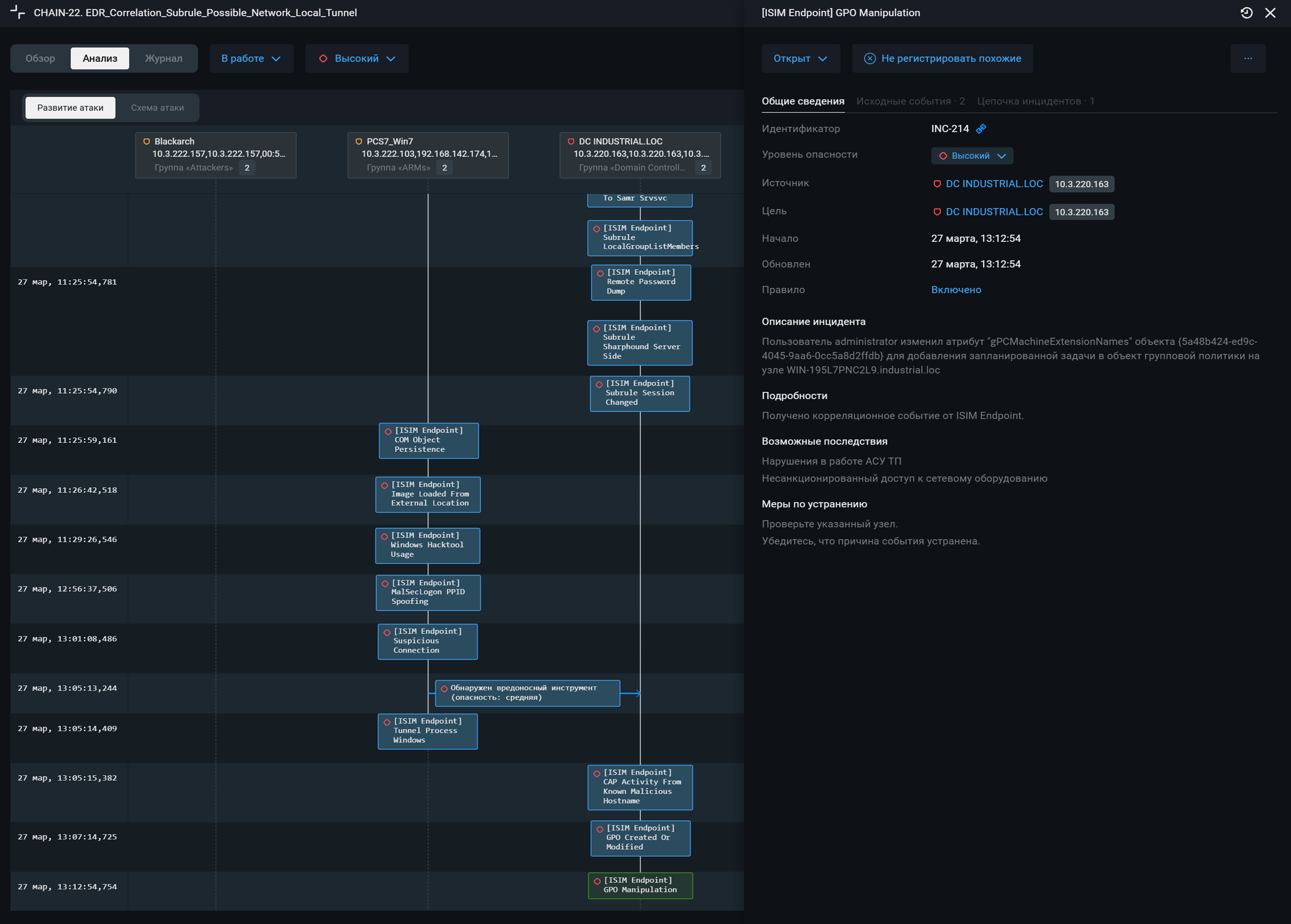Select the highlighted GPO Manipulation event block

tap(640, 885)
